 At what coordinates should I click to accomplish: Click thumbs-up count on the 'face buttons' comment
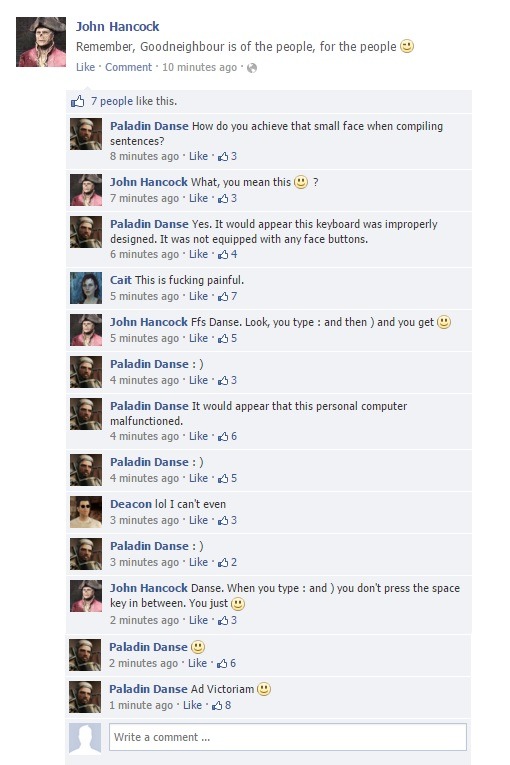(227, 254)
